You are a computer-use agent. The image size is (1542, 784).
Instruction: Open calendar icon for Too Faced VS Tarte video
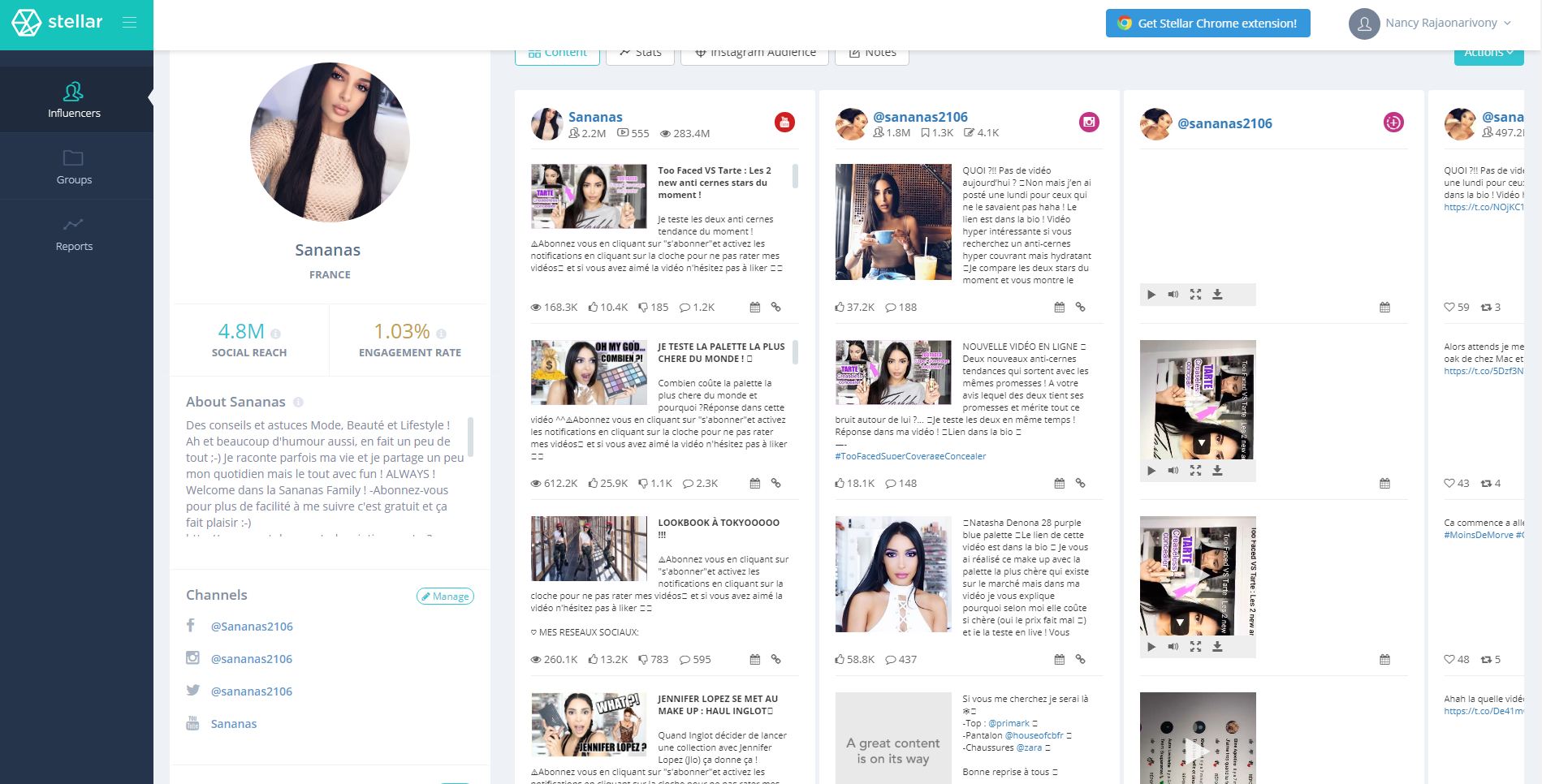coord(754,308)
